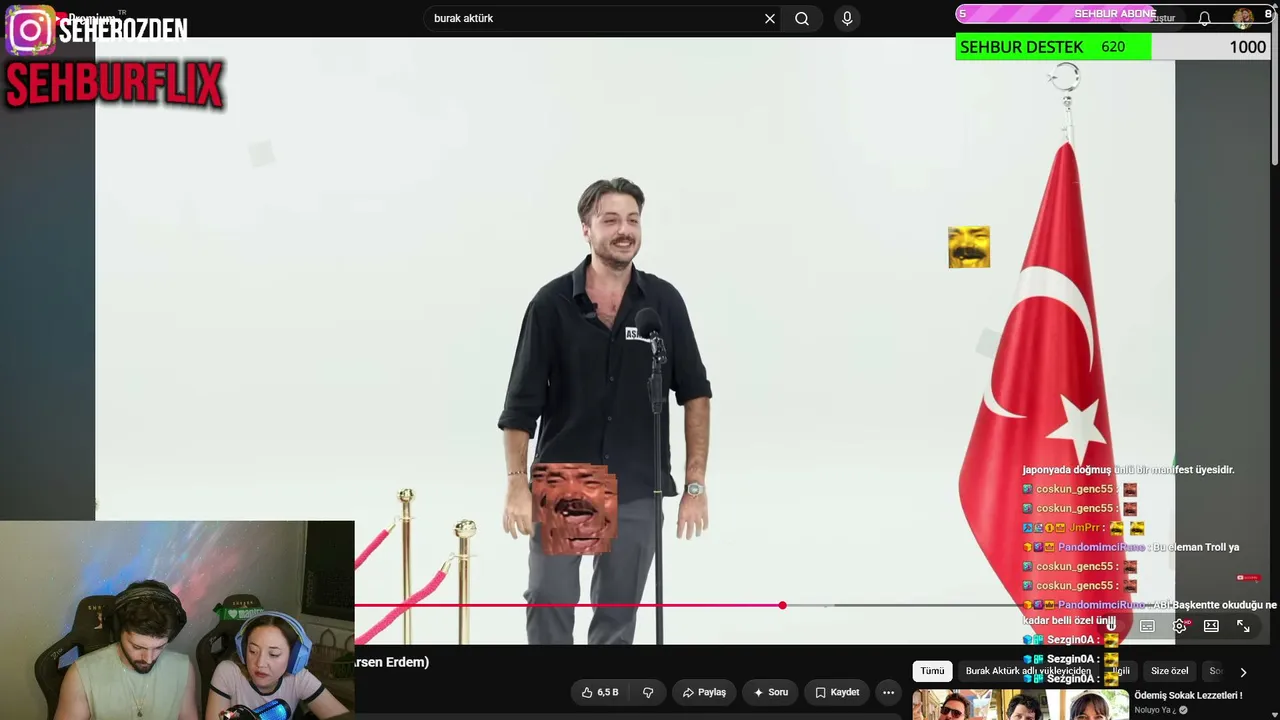Open the account avatar menu

coord(1243,18)
